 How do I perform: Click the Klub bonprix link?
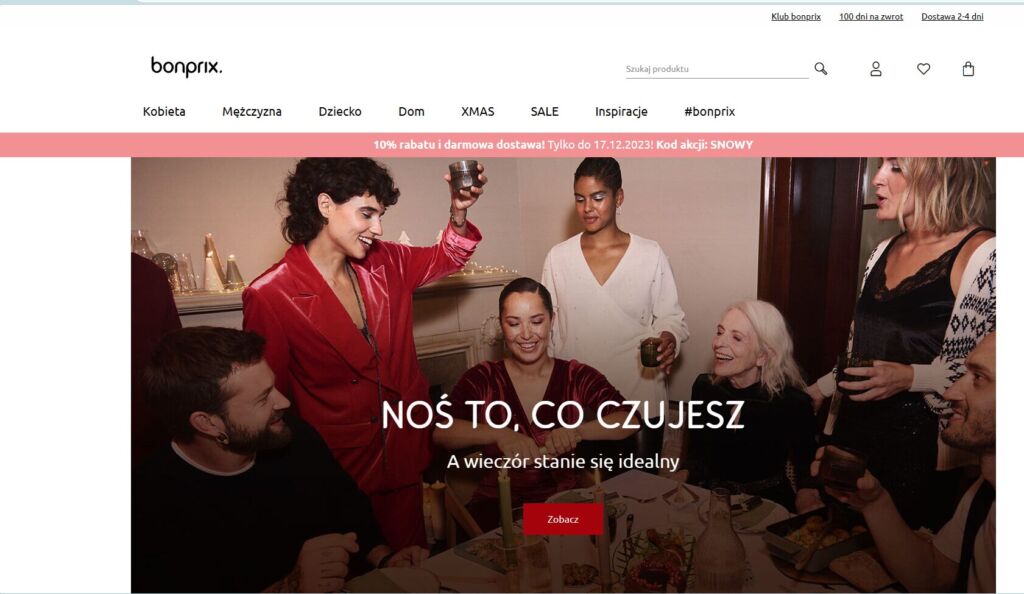click(x=795, y=17)
